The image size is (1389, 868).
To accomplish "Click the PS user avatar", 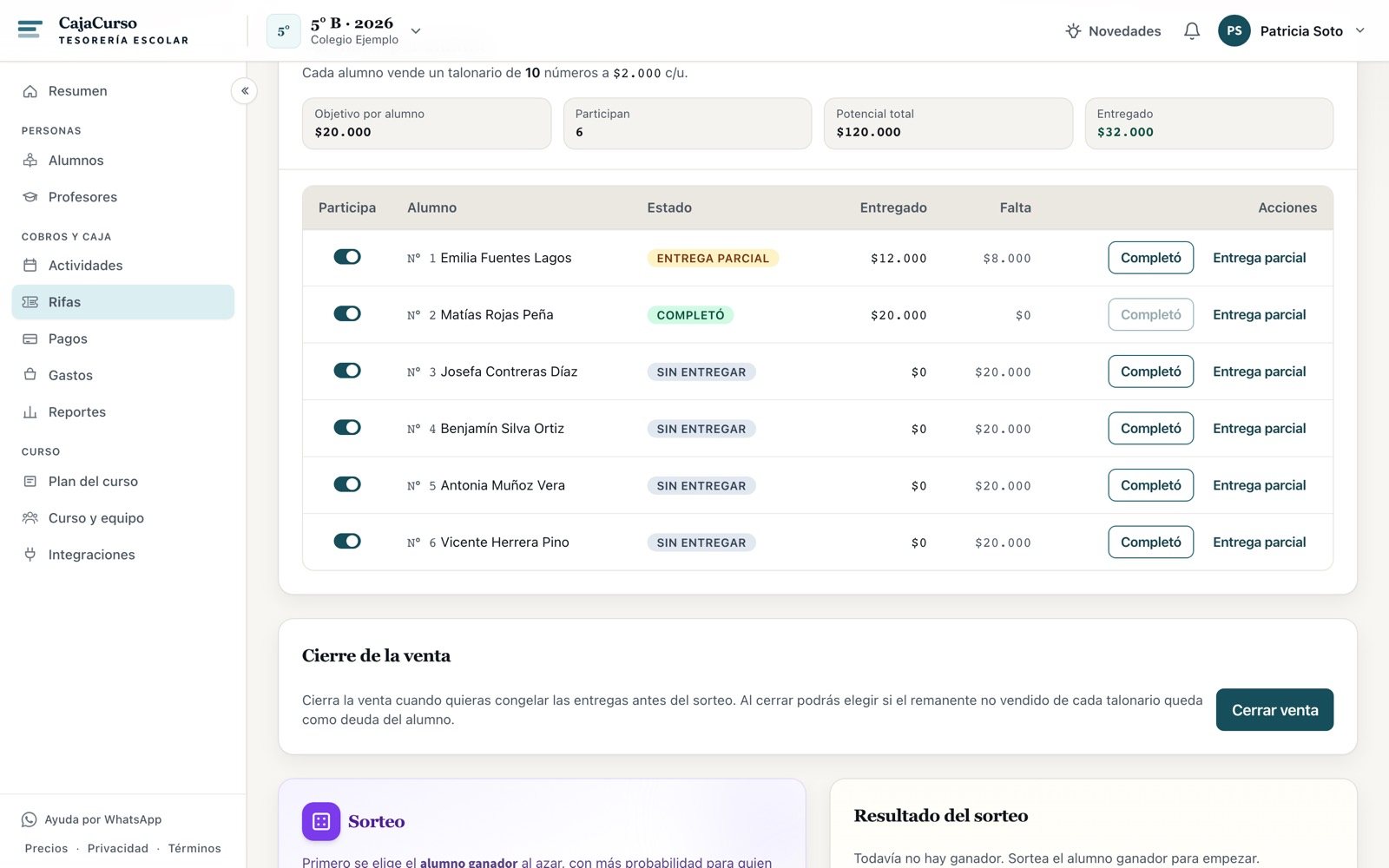I will (x=1234, y=31).
